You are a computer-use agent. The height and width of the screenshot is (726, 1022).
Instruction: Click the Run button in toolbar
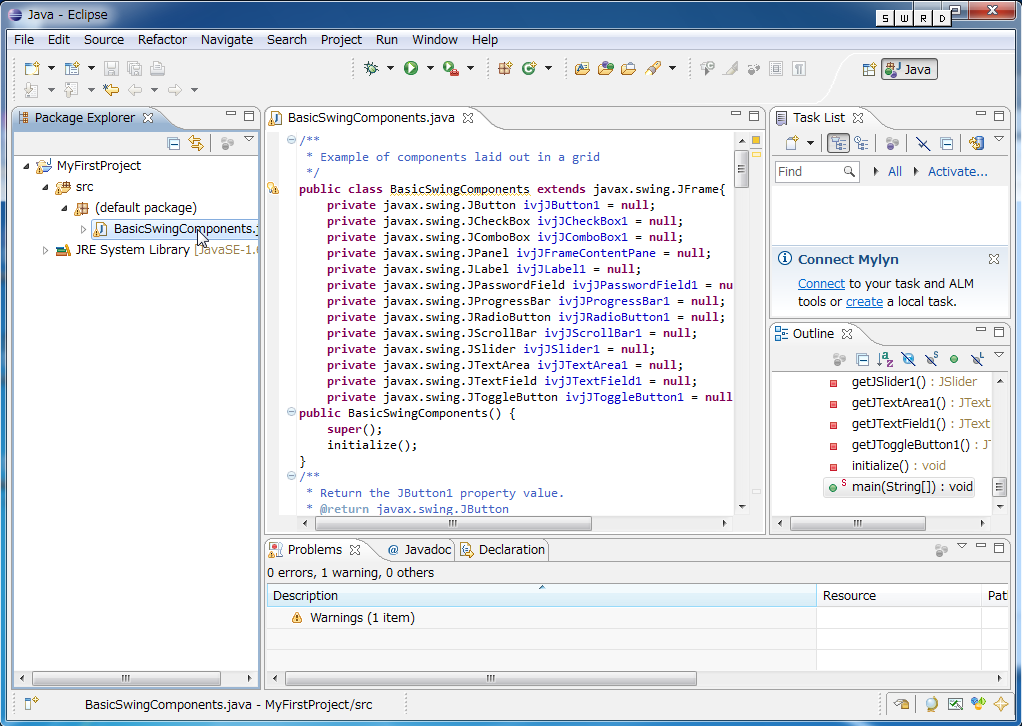click(x=410, y=68)
